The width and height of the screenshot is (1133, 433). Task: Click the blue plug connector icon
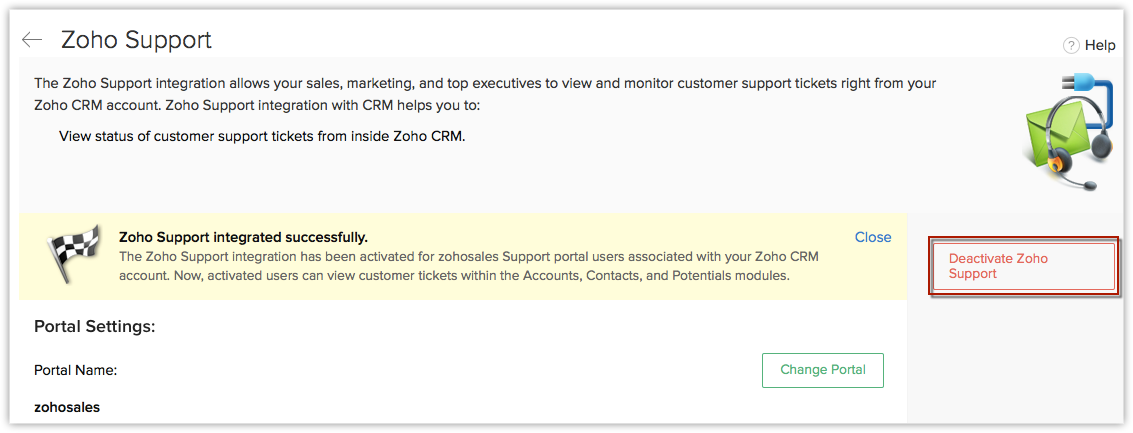1076,83
